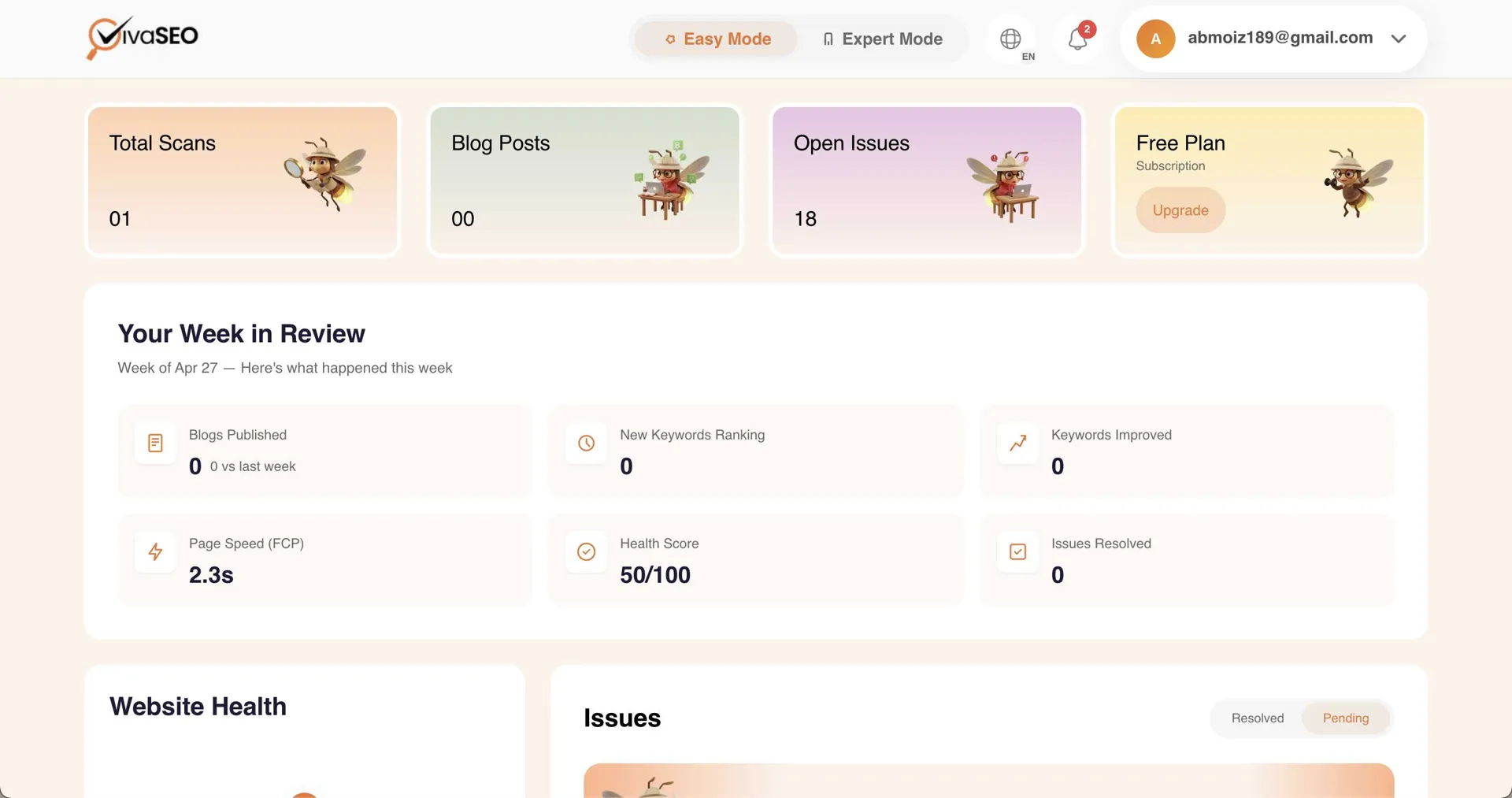Viewport: 1512px width, 798px height.
Task: Click the Open Issues count 18
Action: (x=805, y=219)
